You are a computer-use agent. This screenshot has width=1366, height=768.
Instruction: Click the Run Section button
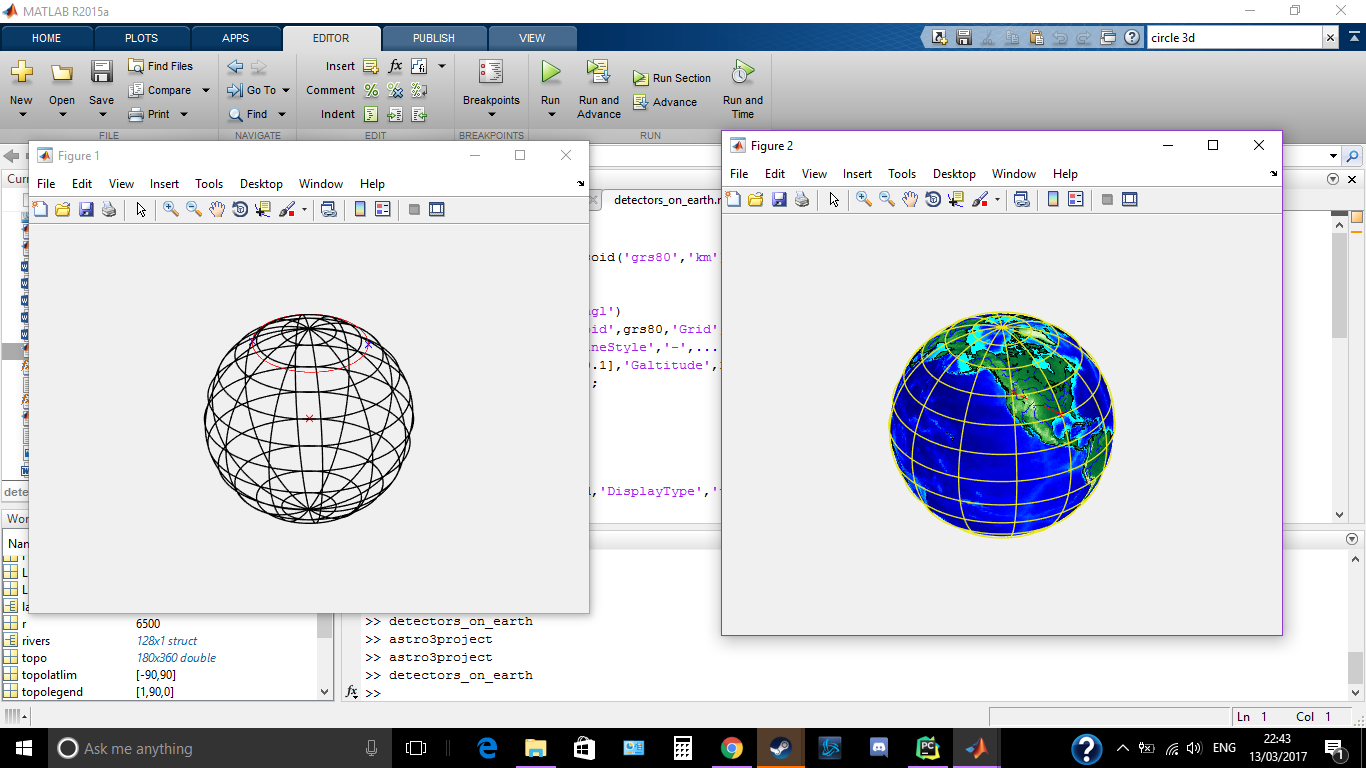[x=672, y=78]
